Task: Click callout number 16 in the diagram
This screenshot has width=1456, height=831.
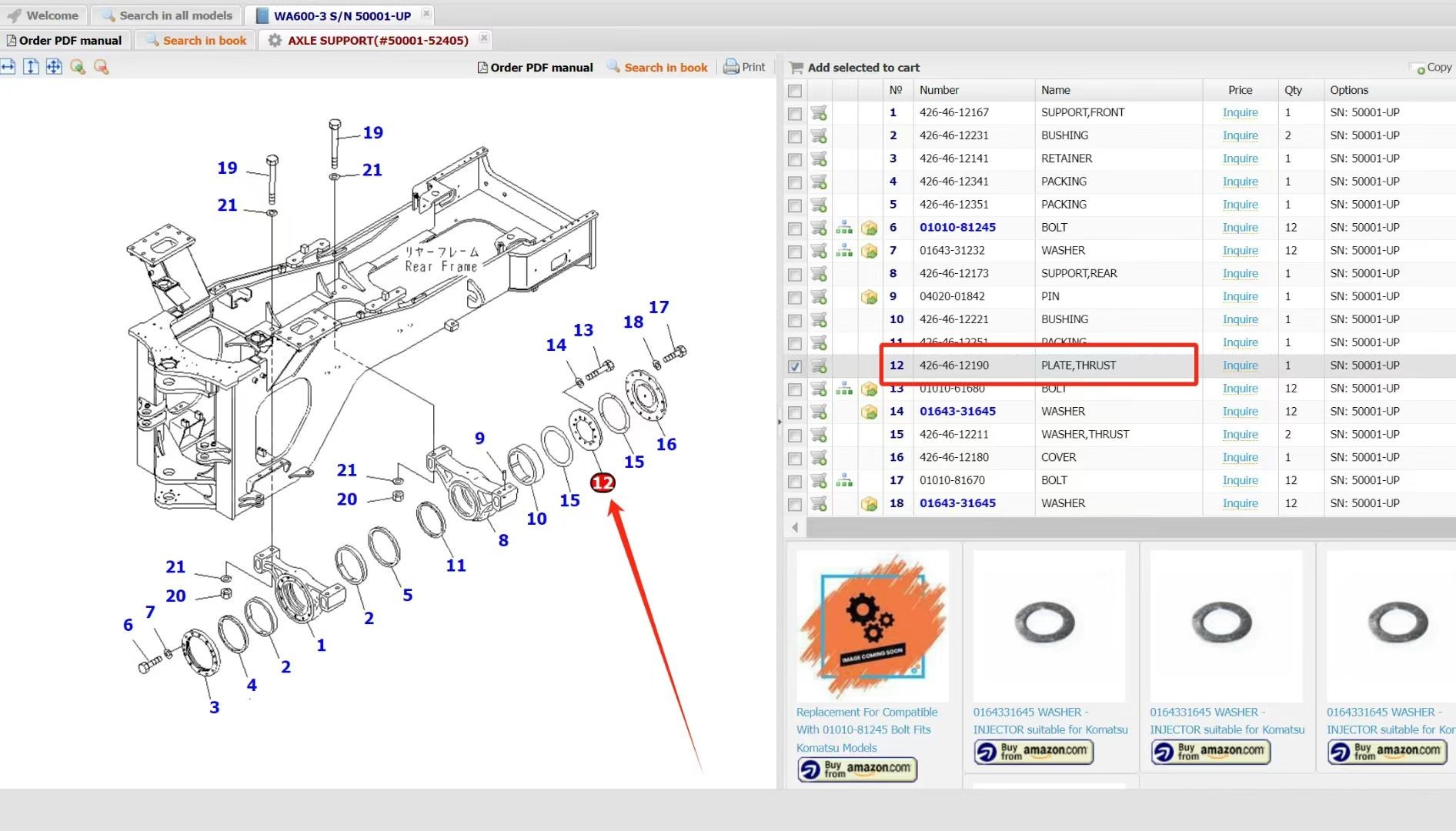Action: point(666,445)
